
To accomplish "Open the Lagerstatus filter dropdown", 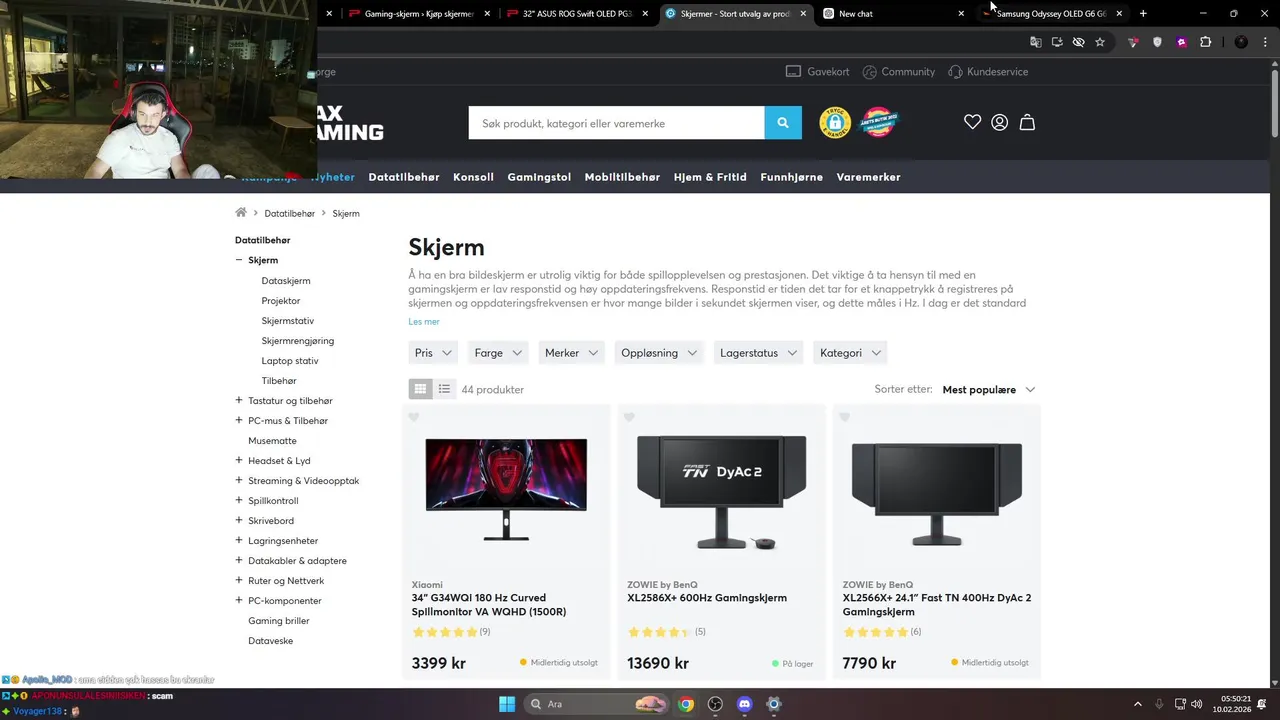I will coord(758,353).
